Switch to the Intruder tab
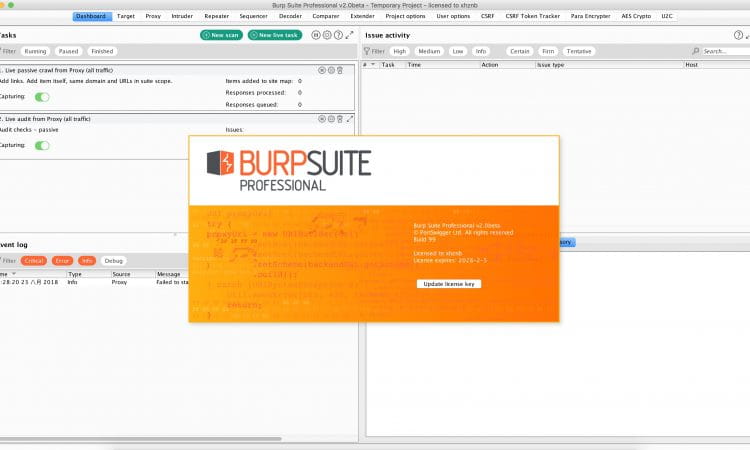Screen dimensions: 750x450 182,16
